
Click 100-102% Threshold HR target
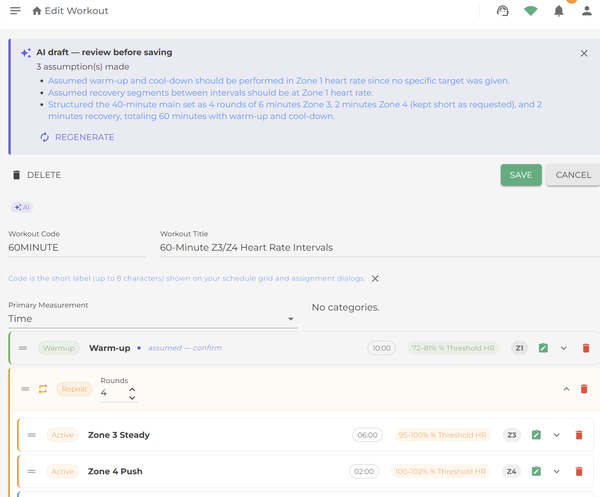(x=440, y=471)
